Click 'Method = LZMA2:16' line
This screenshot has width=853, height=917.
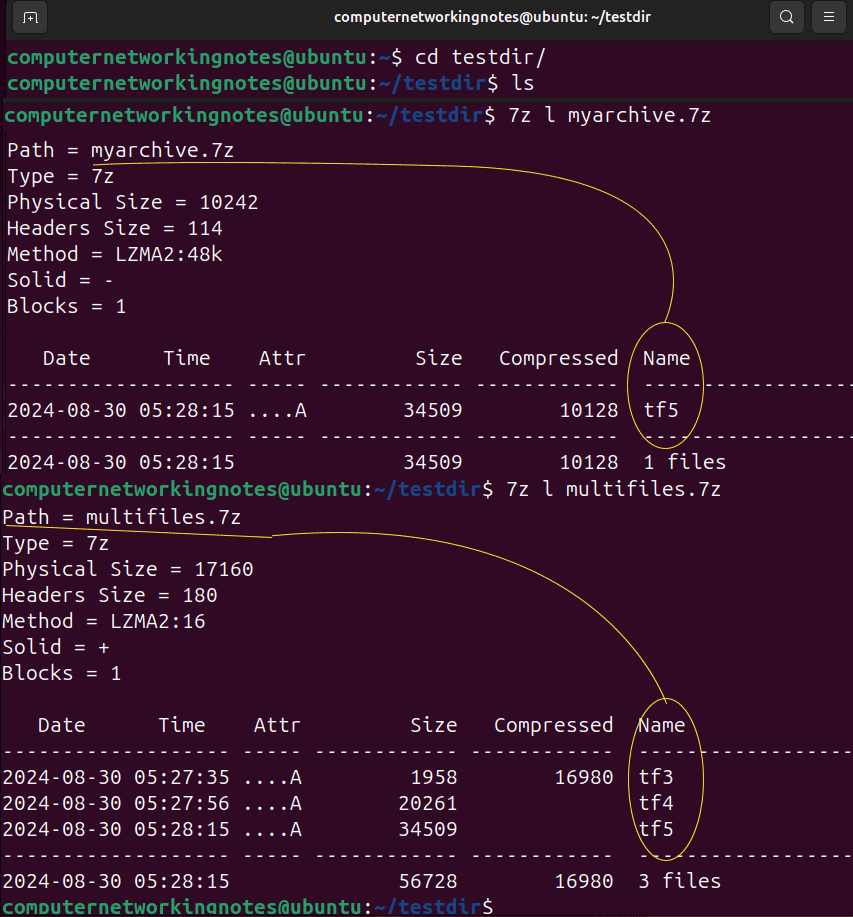pos(104,621)
